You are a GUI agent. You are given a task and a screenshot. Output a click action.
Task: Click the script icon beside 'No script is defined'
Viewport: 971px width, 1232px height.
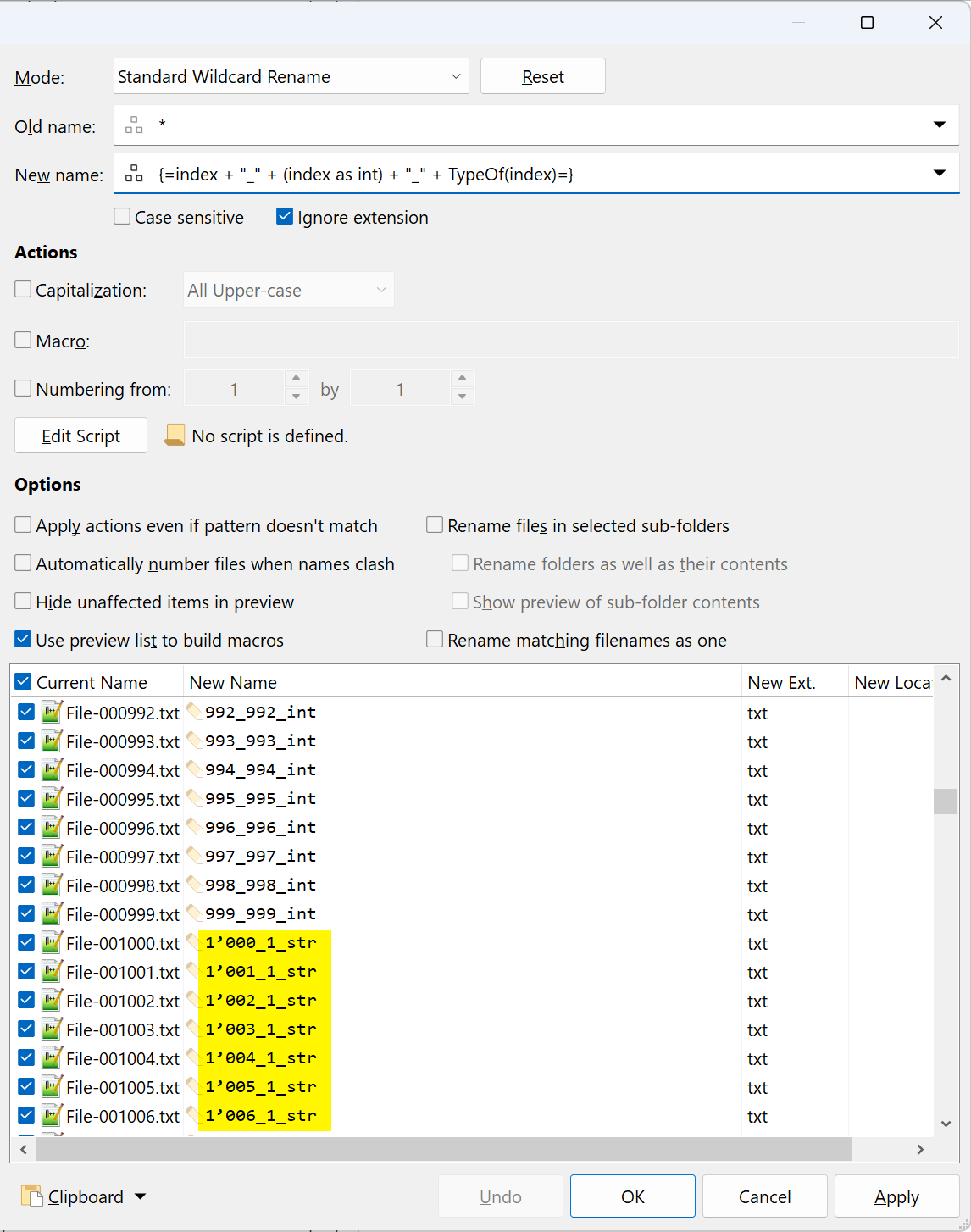click(175, 436)
